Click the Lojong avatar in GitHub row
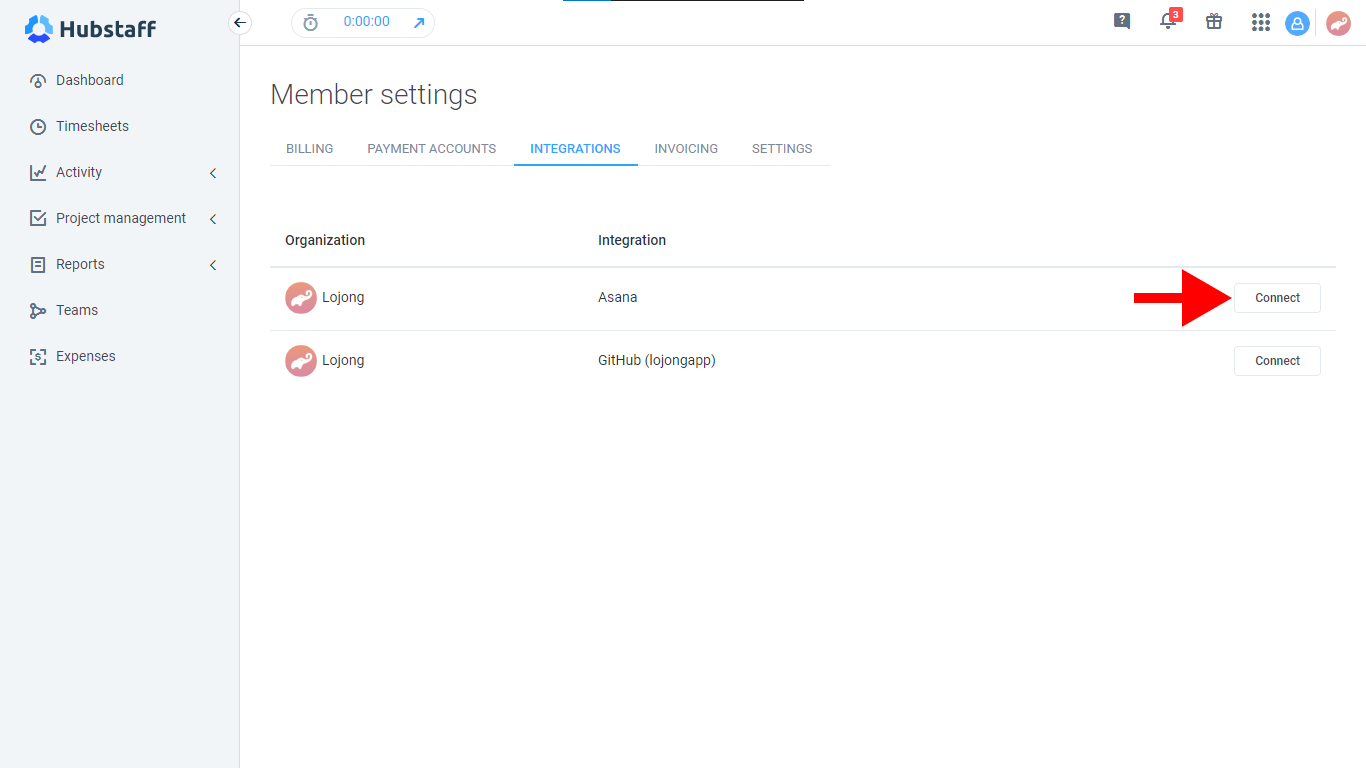Image resolution: width=1366 pixels, height=768 pixels. pos(301,361)
